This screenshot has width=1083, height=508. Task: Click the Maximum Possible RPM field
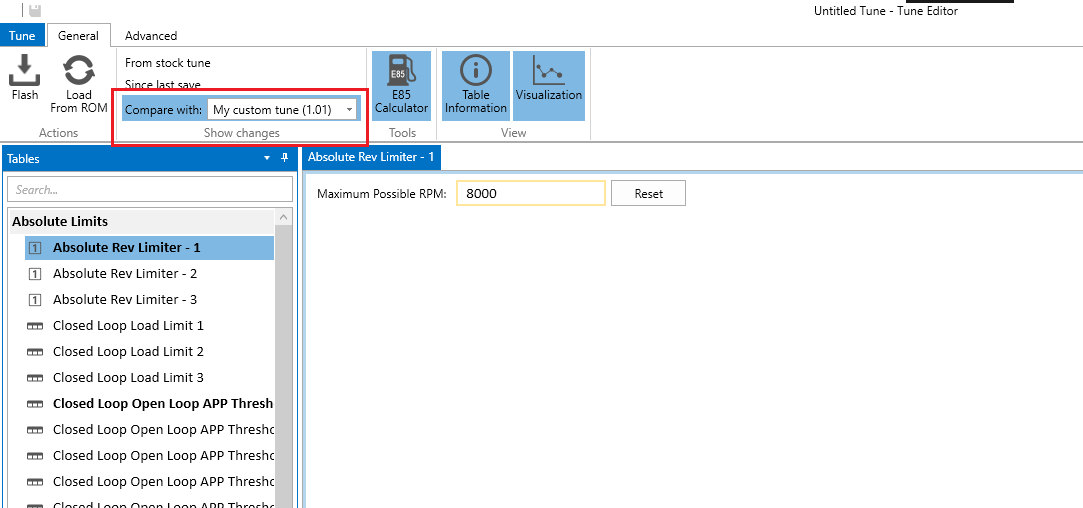pos(530,193)
